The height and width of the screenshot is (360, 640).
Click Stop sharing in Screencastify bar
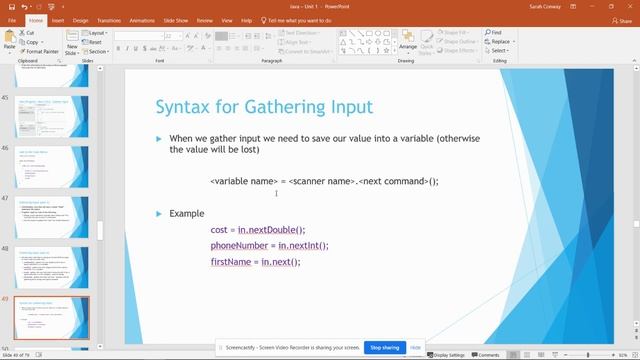click(x=384, y=348)
